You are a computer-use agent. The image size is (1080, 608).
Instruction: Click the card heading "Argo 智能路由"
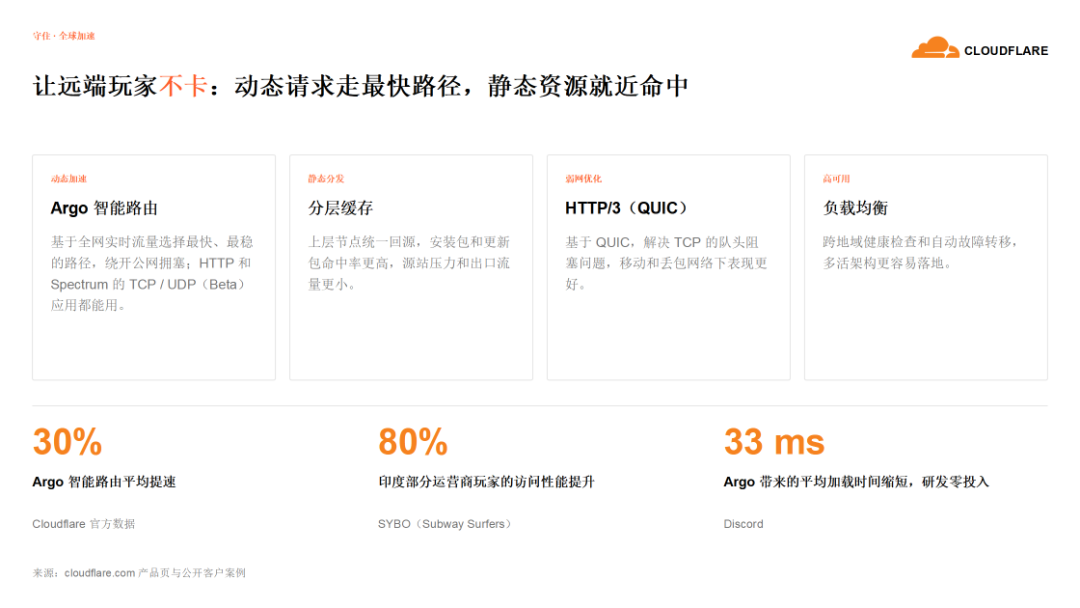pos(104,208)
